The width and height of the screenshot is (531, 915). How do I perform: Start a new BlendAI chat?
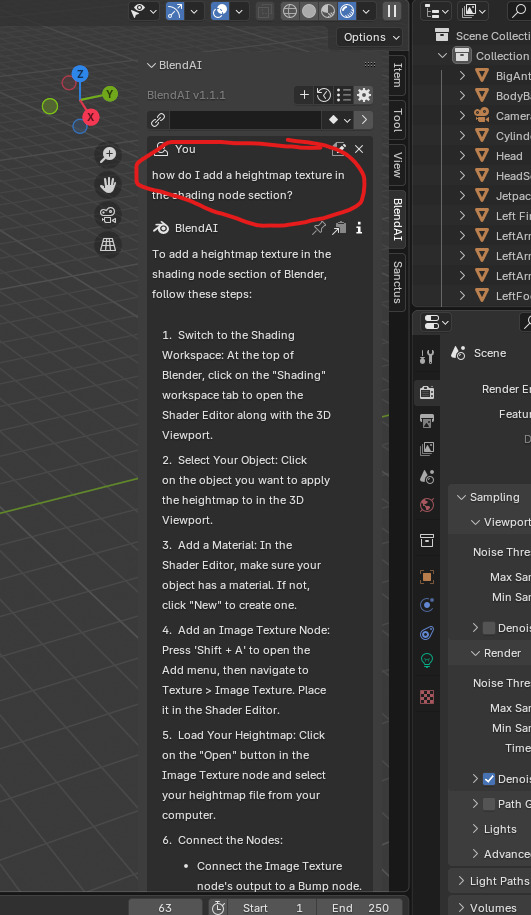coord(304,95)
